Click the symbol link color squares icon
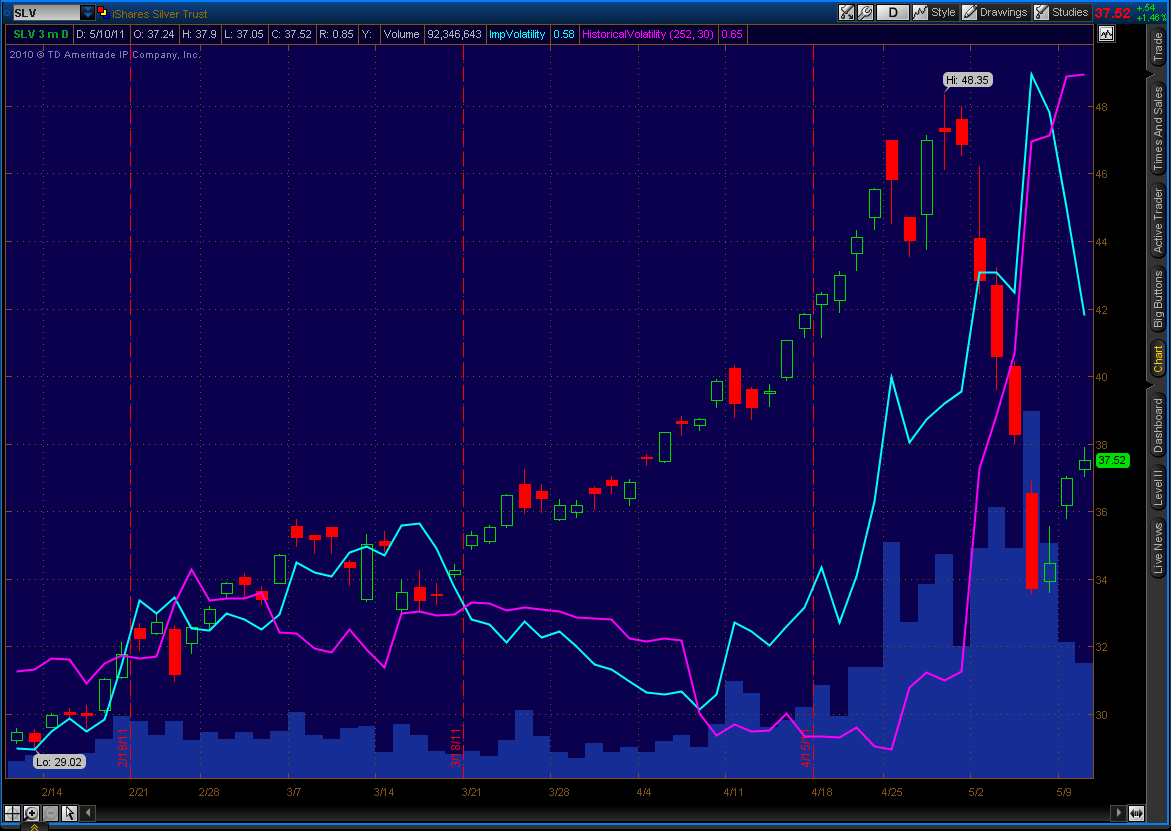1171x831 pixels. pos(103,13)
